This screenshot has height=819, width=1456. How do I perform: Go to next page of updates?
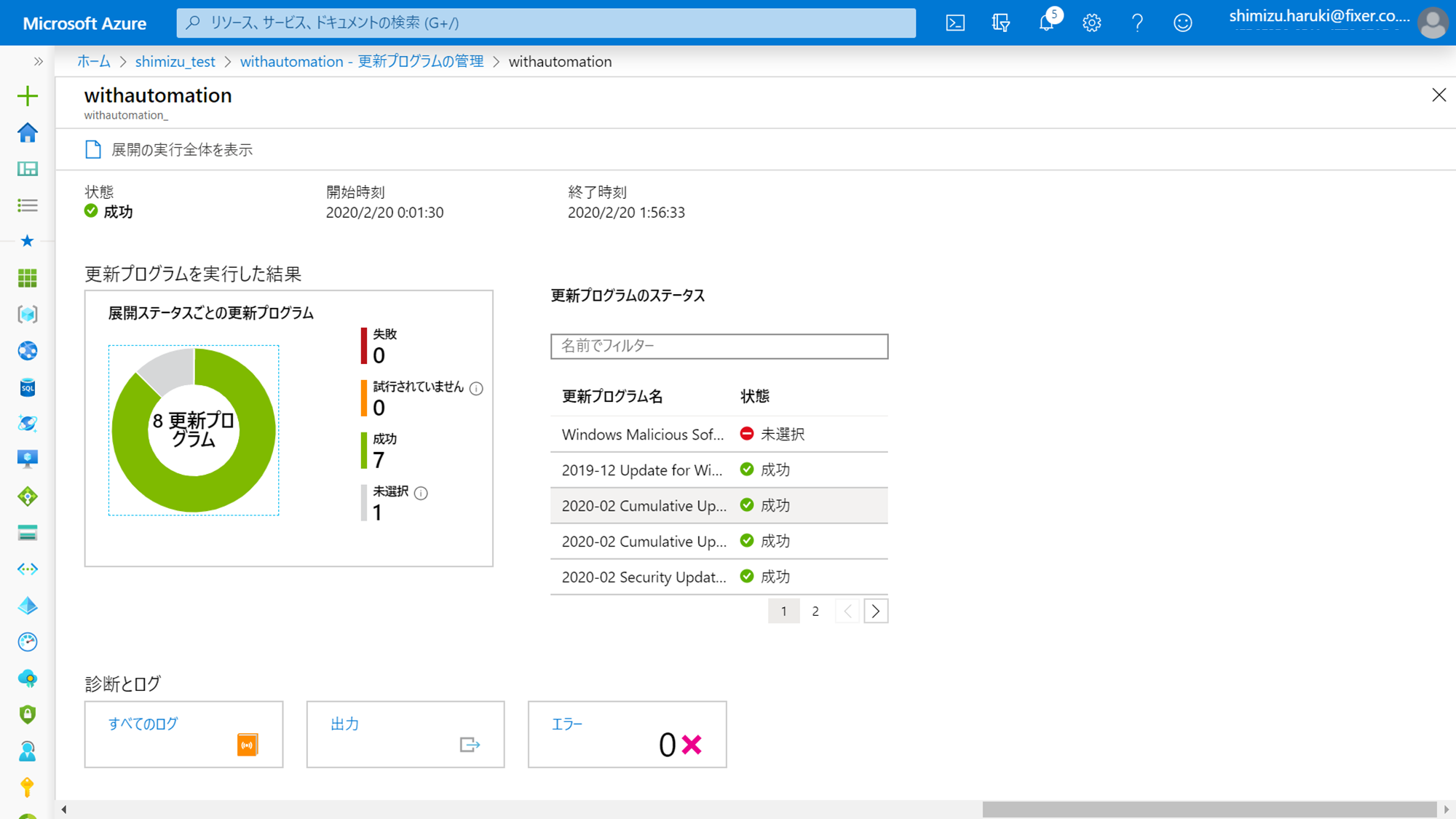point(876,612)
